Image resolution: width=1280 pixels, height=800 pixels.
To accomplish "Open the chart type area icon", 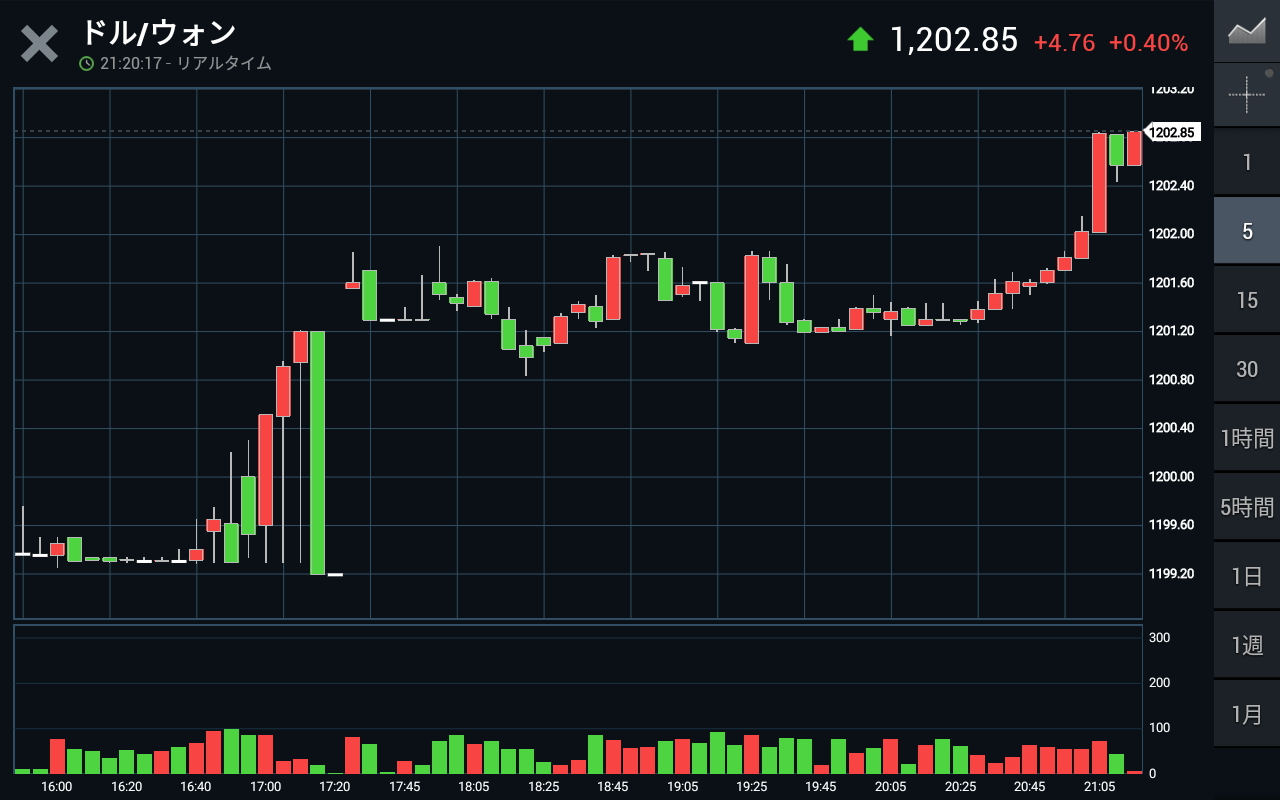I will tap(1246, 31).
